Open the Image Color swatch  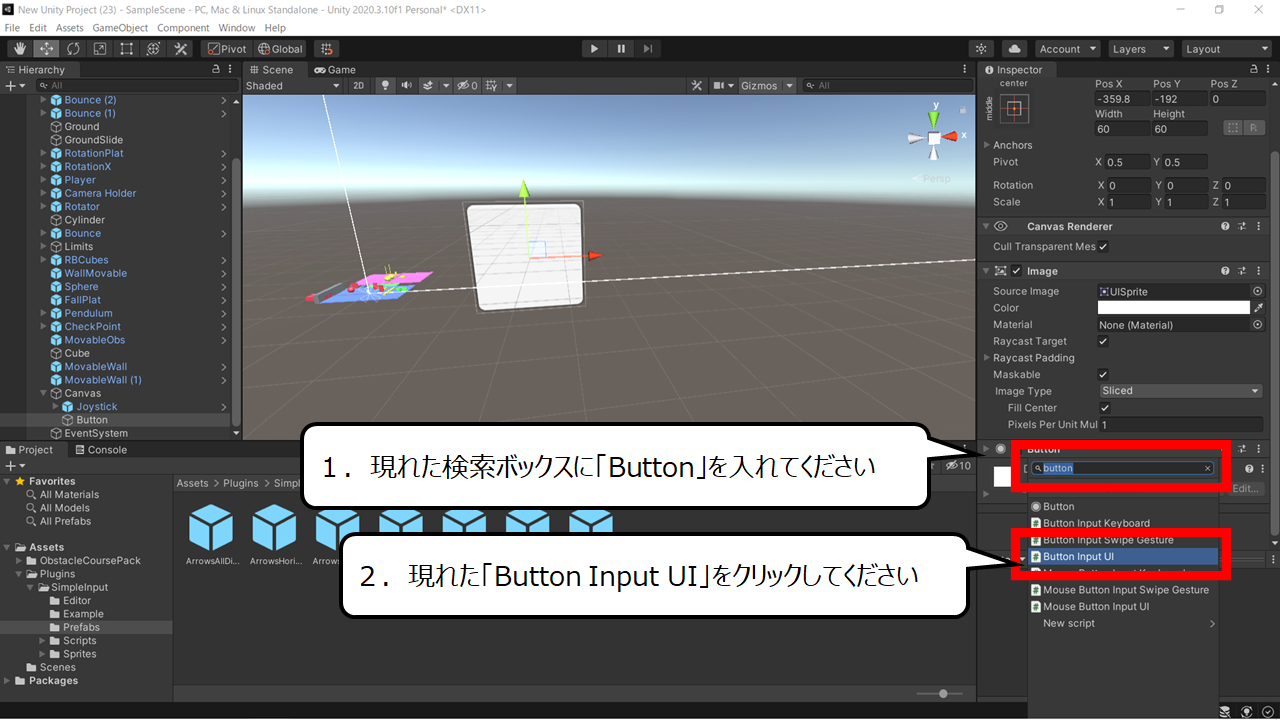click(1173, 308)
